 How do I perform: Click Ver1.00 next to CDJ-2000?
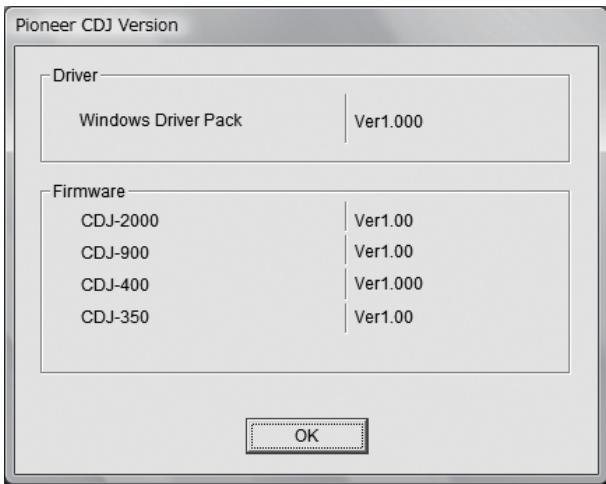(384, 221)
